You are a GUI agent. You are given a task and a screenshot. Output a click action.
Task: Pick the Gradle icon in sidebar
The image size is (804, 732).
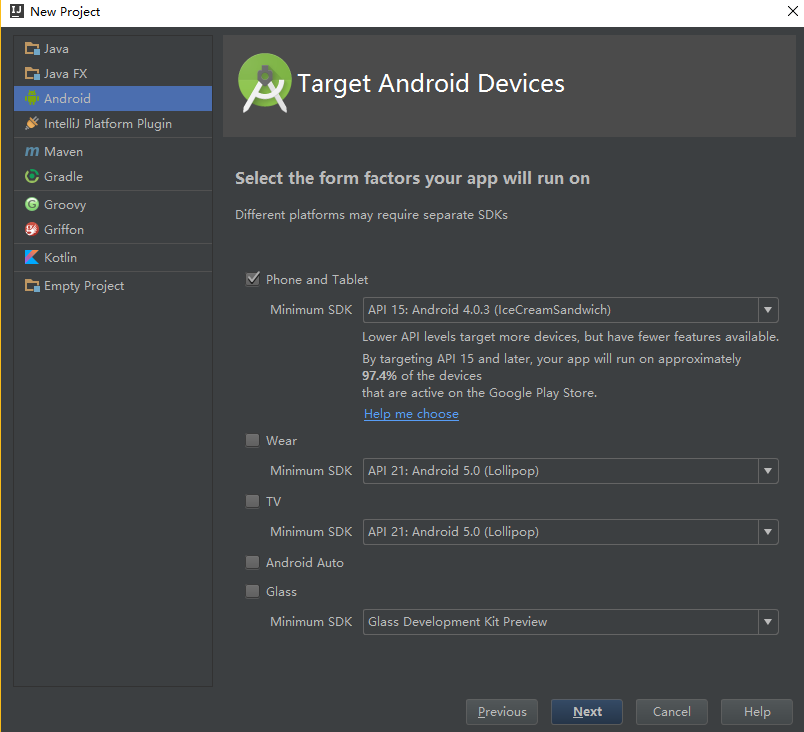(x=32, y=176)
